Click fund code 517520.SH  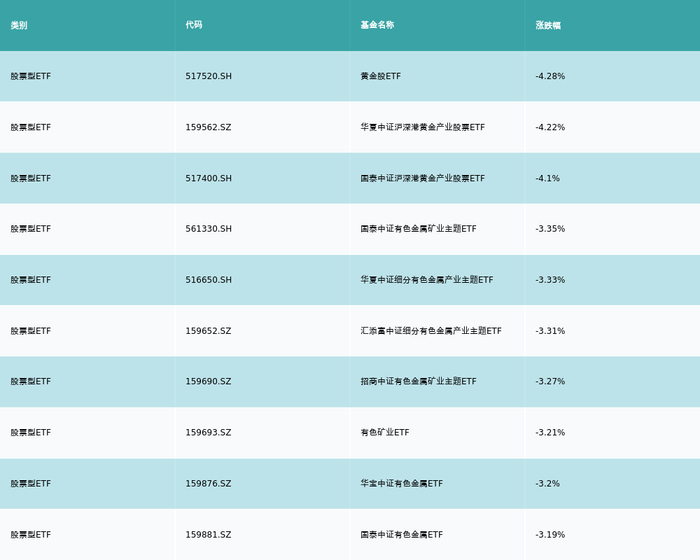(x=208, y=76)
